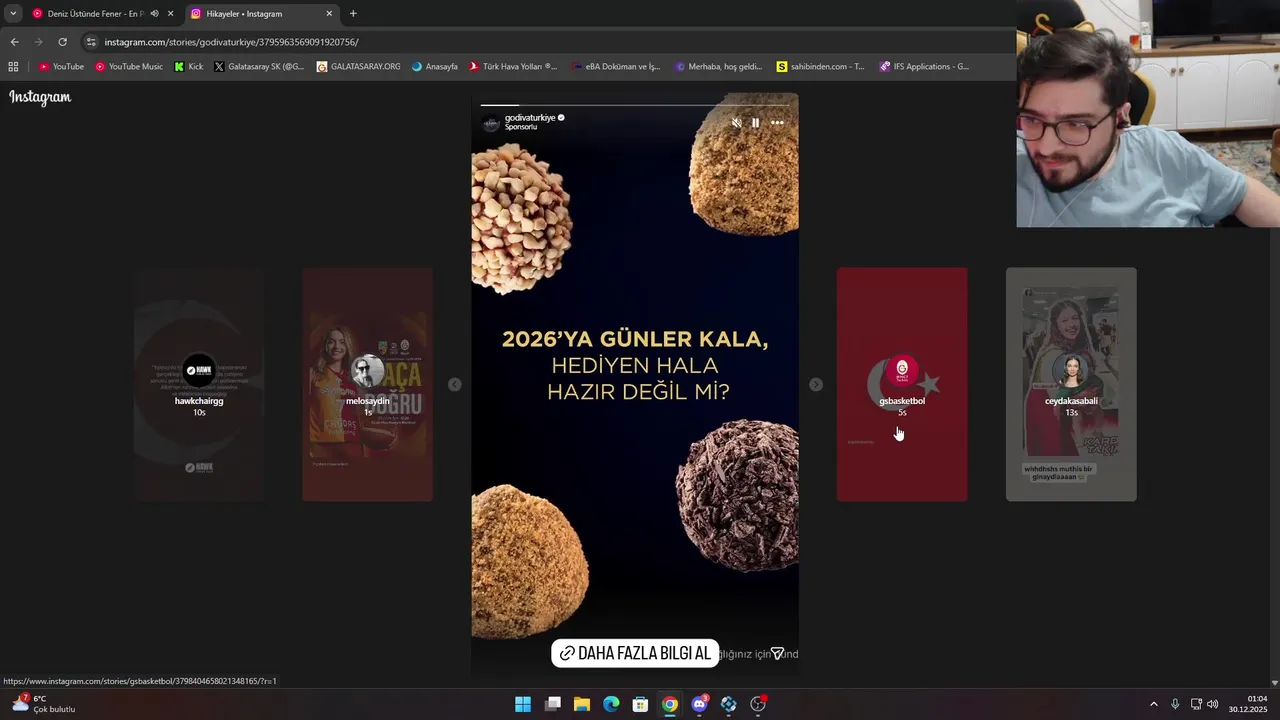Pause the playing story
This screenshot has height=720, width=1280.
[756, 123]
